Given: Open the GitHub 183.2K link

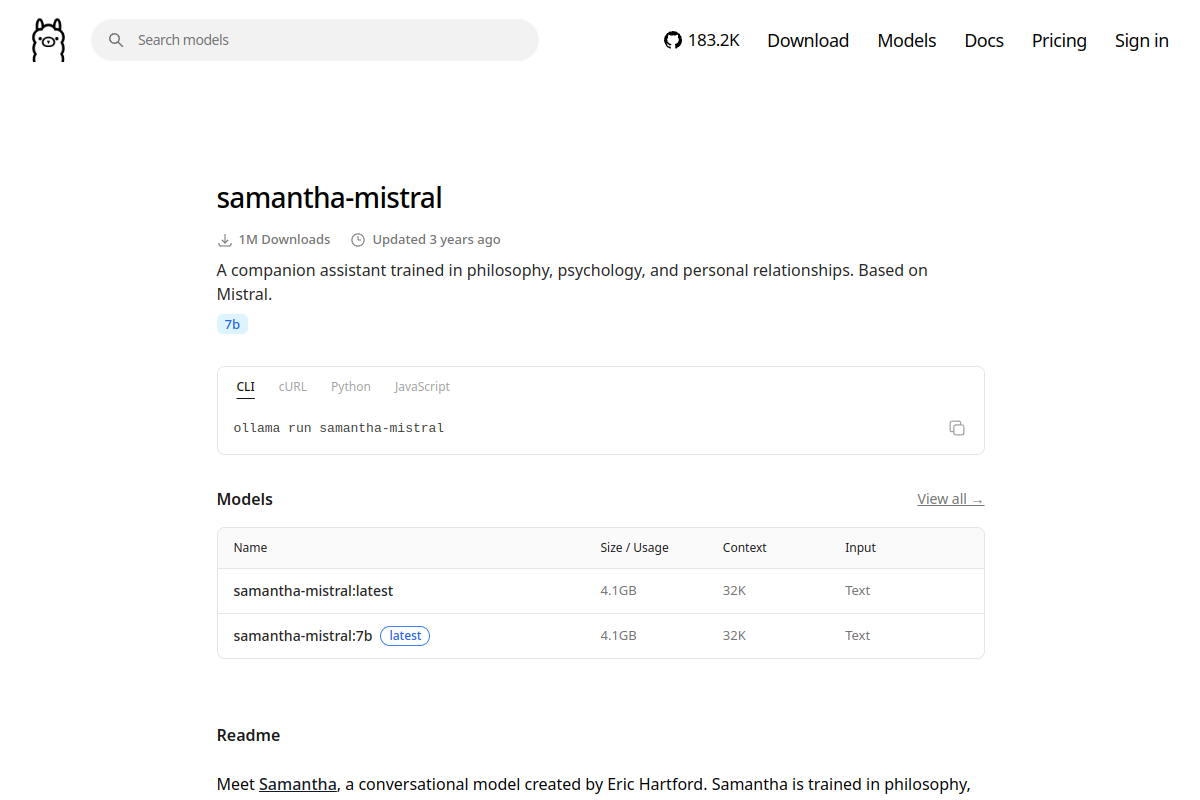Looking at the screenshot, I should (702, 40).
